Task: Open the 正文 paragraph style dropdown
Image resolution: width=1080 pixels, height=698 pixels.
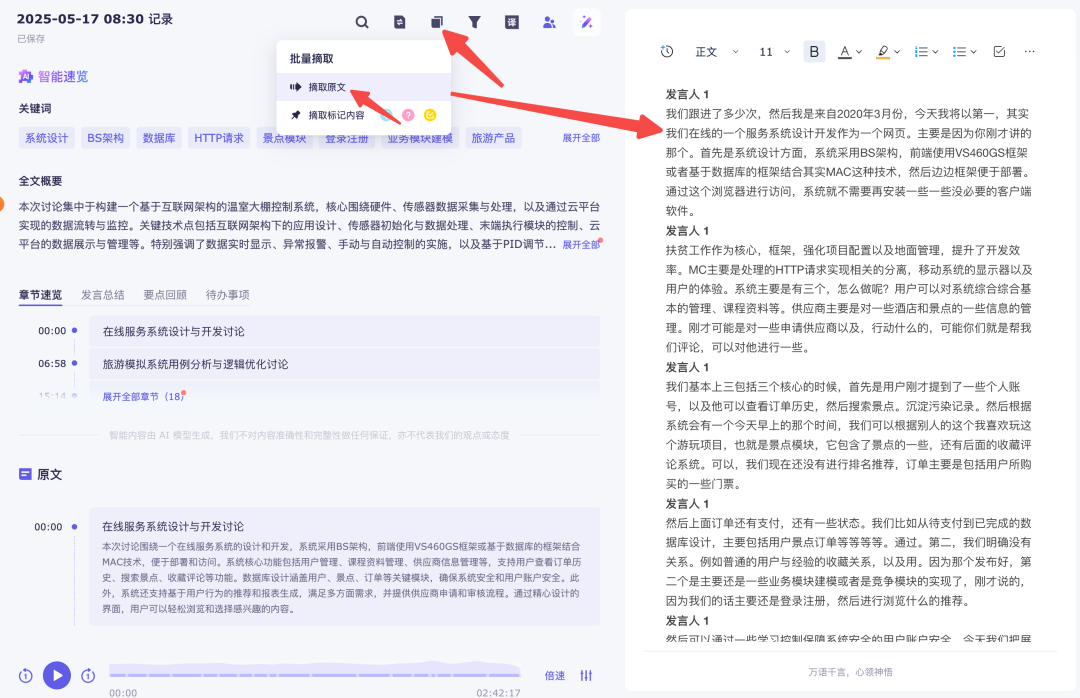Action: [716, 52]
